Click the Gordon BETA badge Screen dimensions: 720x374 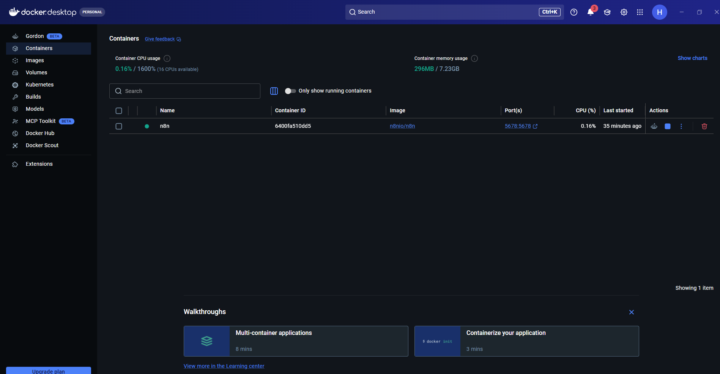click(54, 36)
